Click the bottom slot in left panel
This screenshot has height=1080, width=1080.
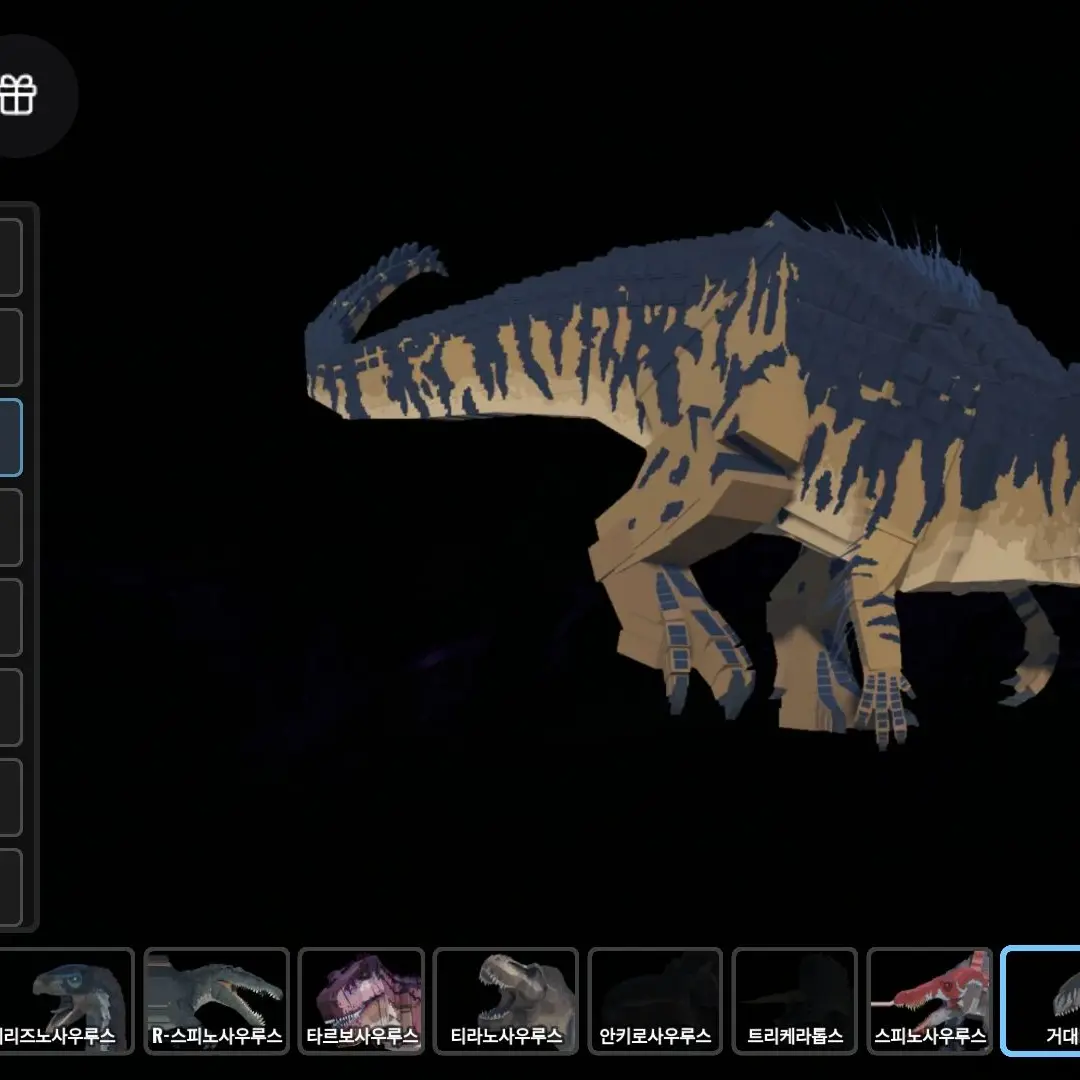10,887
